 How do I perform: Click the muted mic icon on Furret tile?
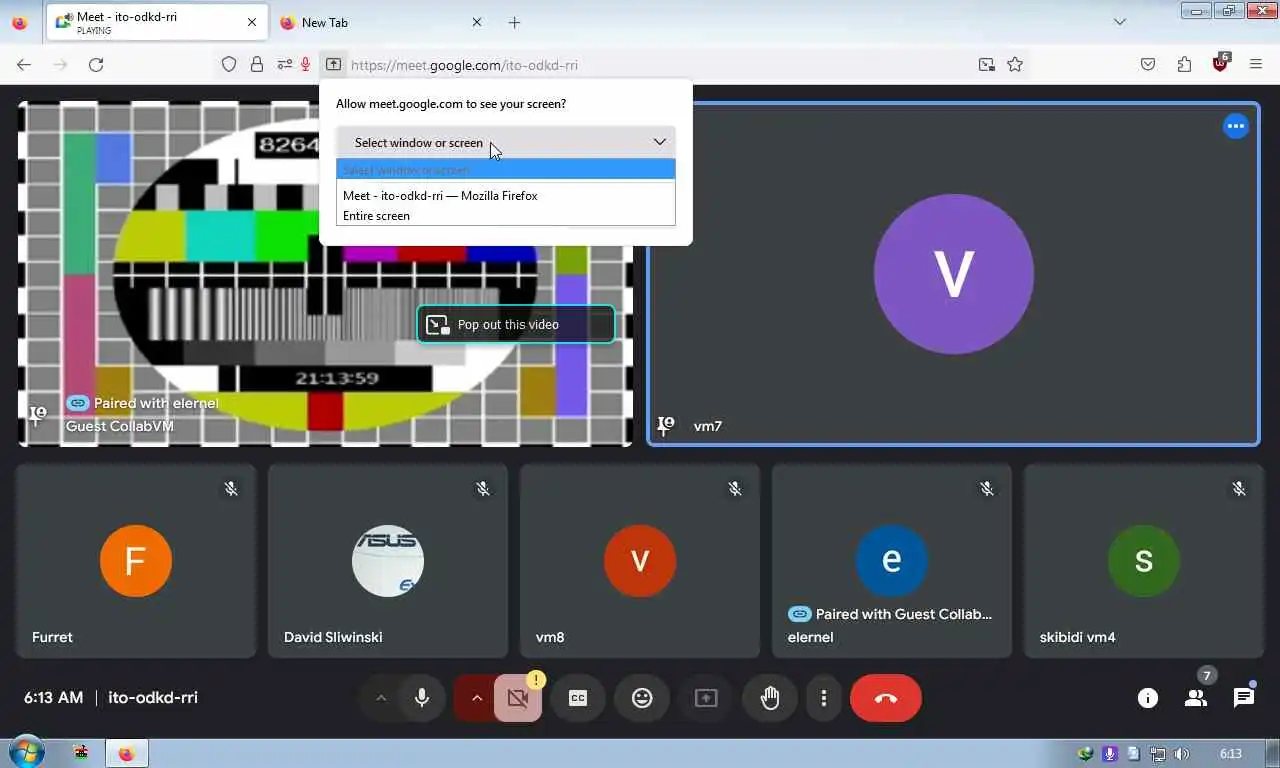tap(231, 489)
